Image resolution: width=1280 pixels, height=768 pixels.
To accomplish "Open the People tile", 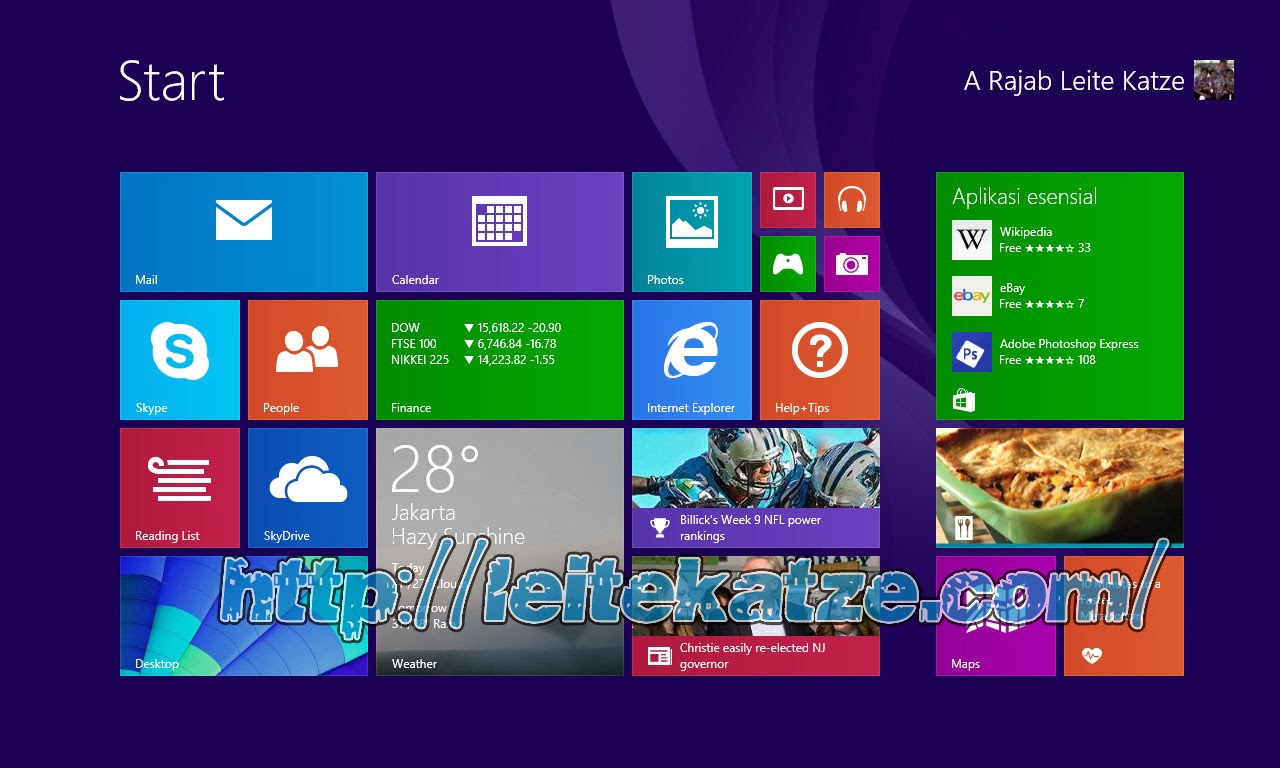I will 308,360.
